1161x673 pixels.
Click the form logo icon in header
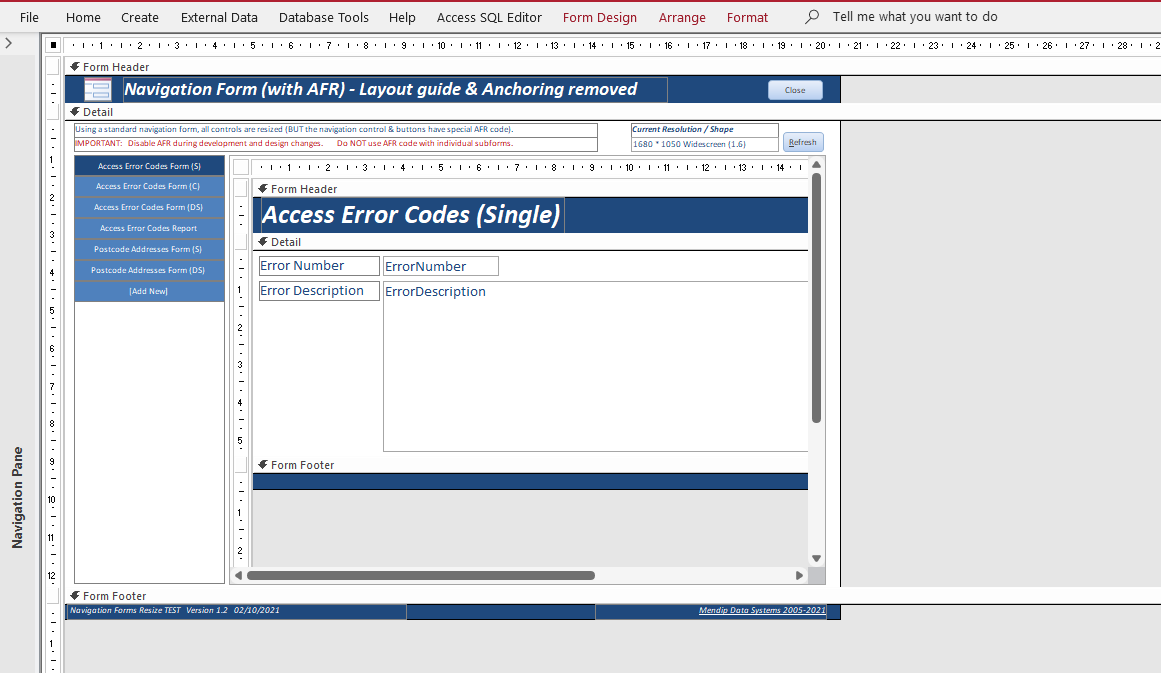pos(98,90)
